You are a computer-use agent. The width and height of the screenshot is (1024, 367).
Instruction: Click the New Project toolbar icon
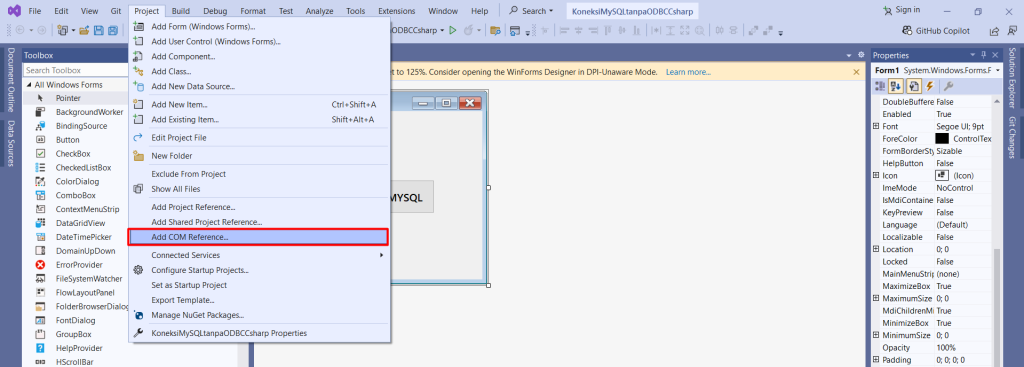[x=63, y=31]
